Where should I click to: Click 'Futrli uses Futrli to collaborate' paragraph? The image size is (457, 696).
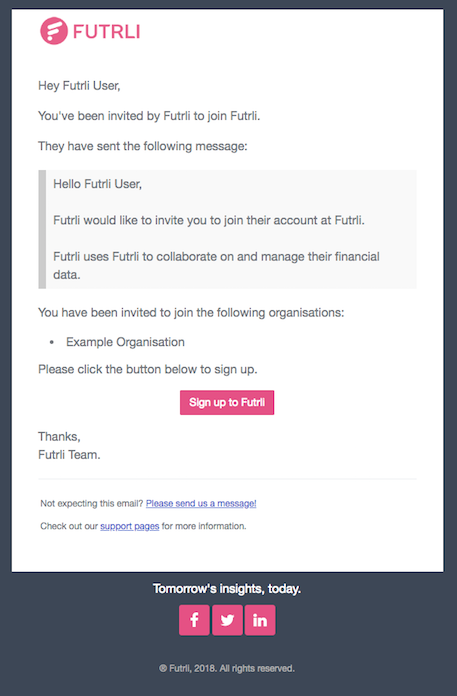coord(216,265)
